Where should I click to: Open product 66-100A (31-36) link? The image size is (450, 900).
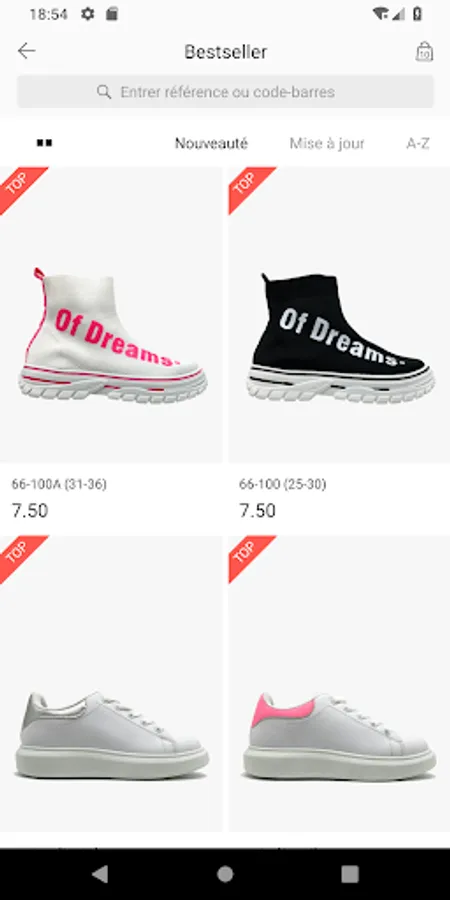(x=59, y=484)
